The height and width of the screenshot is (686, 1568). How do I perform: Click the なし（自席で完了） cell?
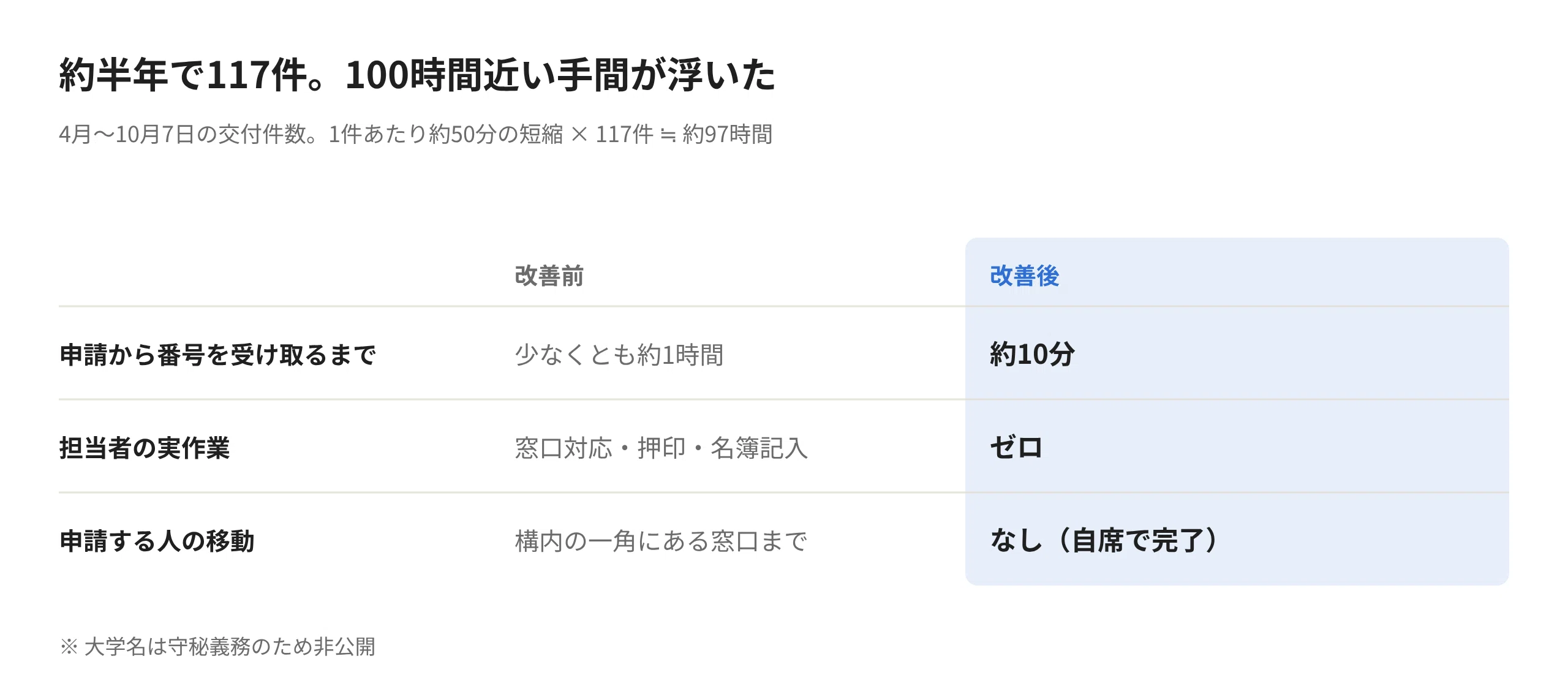pos(1104,541)
